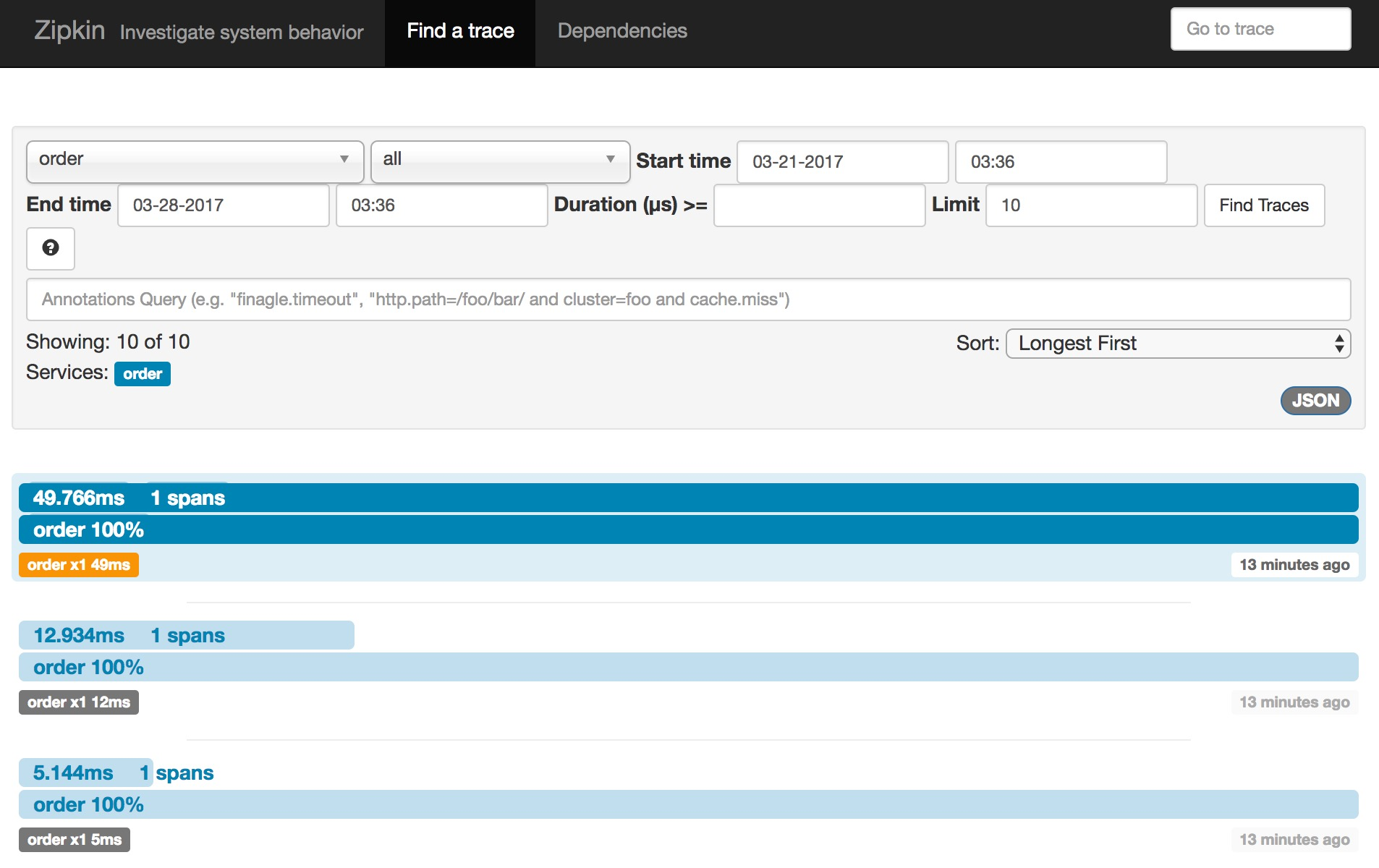This screenshot has width=1379, height=868.
Task: Switch to the Dependencies tab
Action: point(622,31)
